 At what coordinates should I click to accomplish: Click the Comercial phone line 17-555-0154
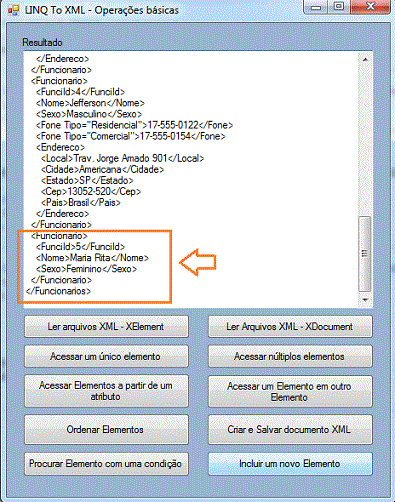click(131, 136)
